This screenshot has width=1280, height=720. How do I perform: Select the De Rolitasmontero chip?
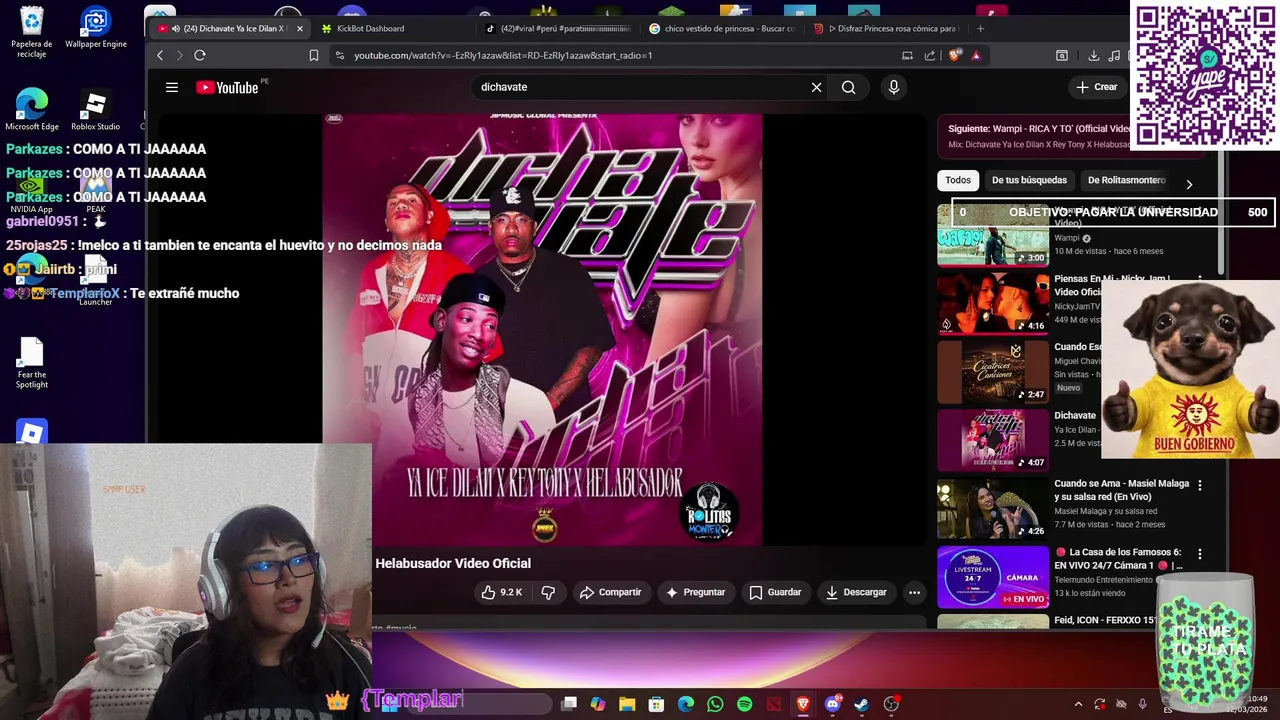(1126, 180)
